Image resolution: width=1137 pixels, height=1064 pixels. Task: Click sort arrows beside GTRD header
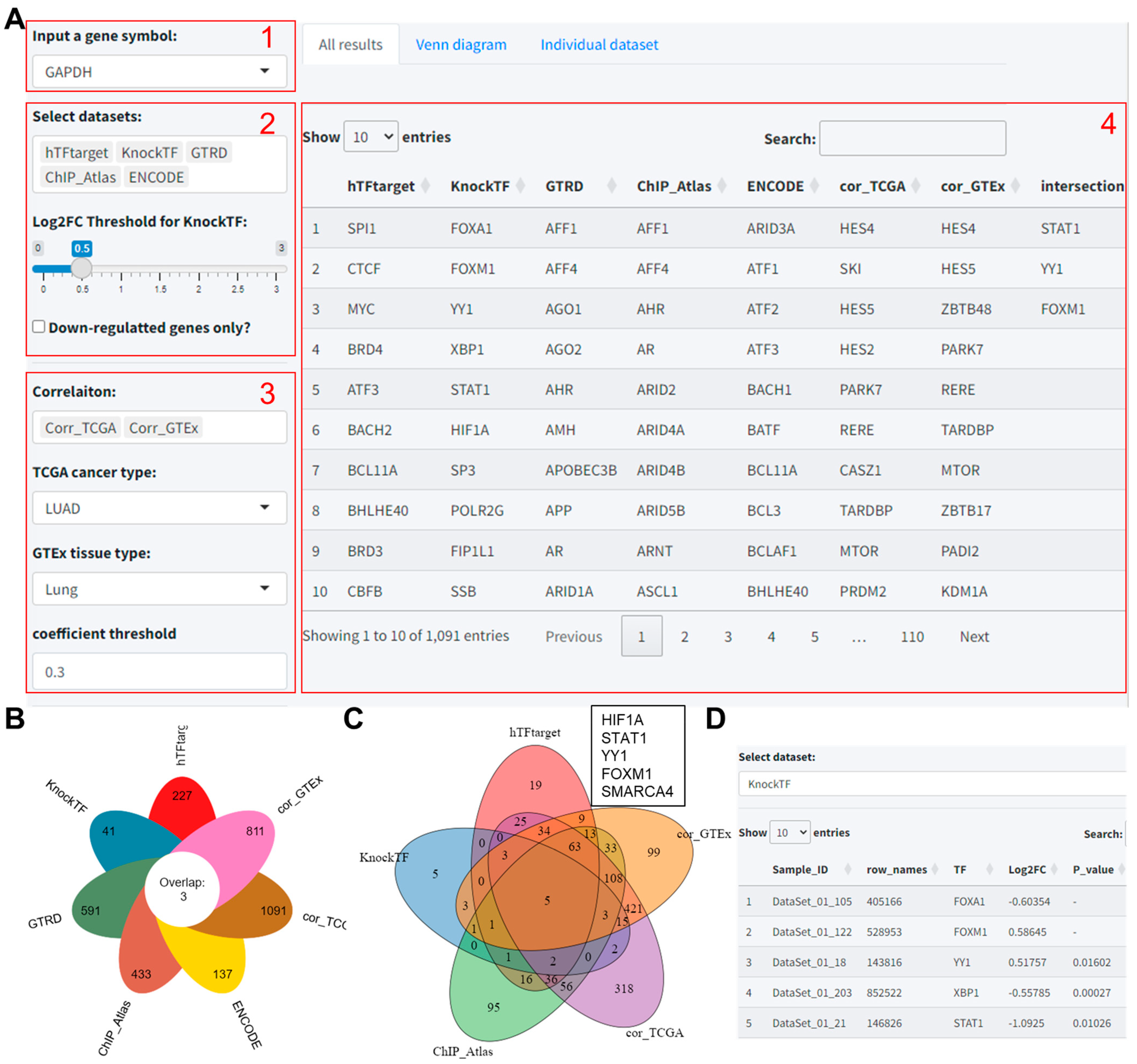(611, 186)
